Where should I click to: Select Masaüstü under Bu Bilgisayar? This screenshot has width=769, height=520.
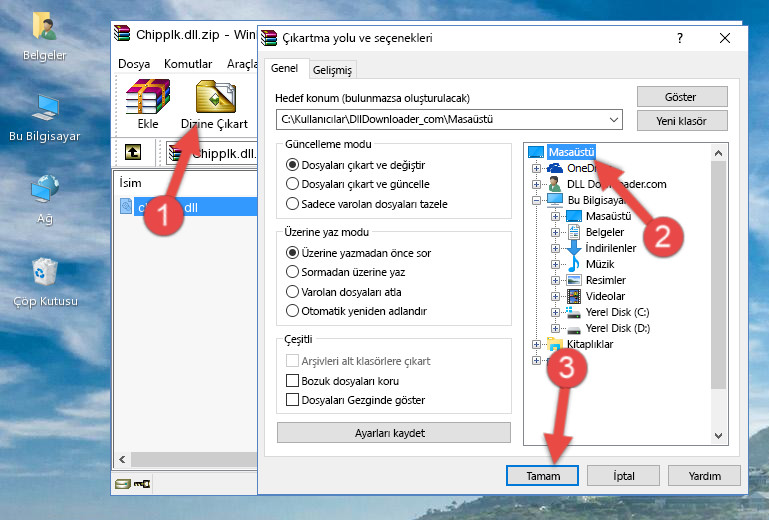point(608,216)
